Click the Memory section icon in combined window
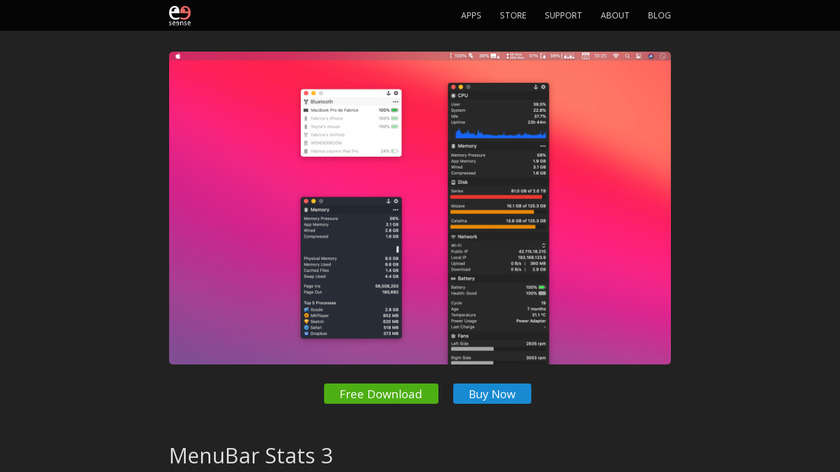 453,146
